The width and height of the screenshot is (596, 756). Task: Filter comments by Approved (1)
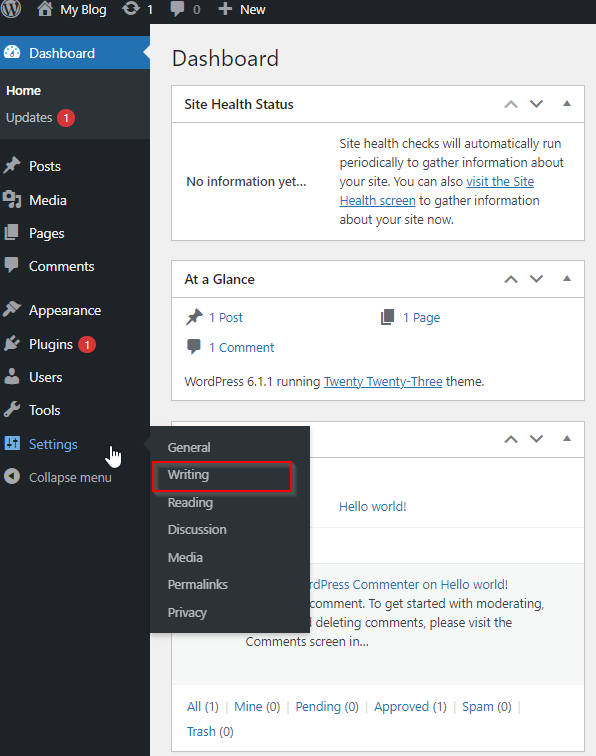(x=410, y=707)
